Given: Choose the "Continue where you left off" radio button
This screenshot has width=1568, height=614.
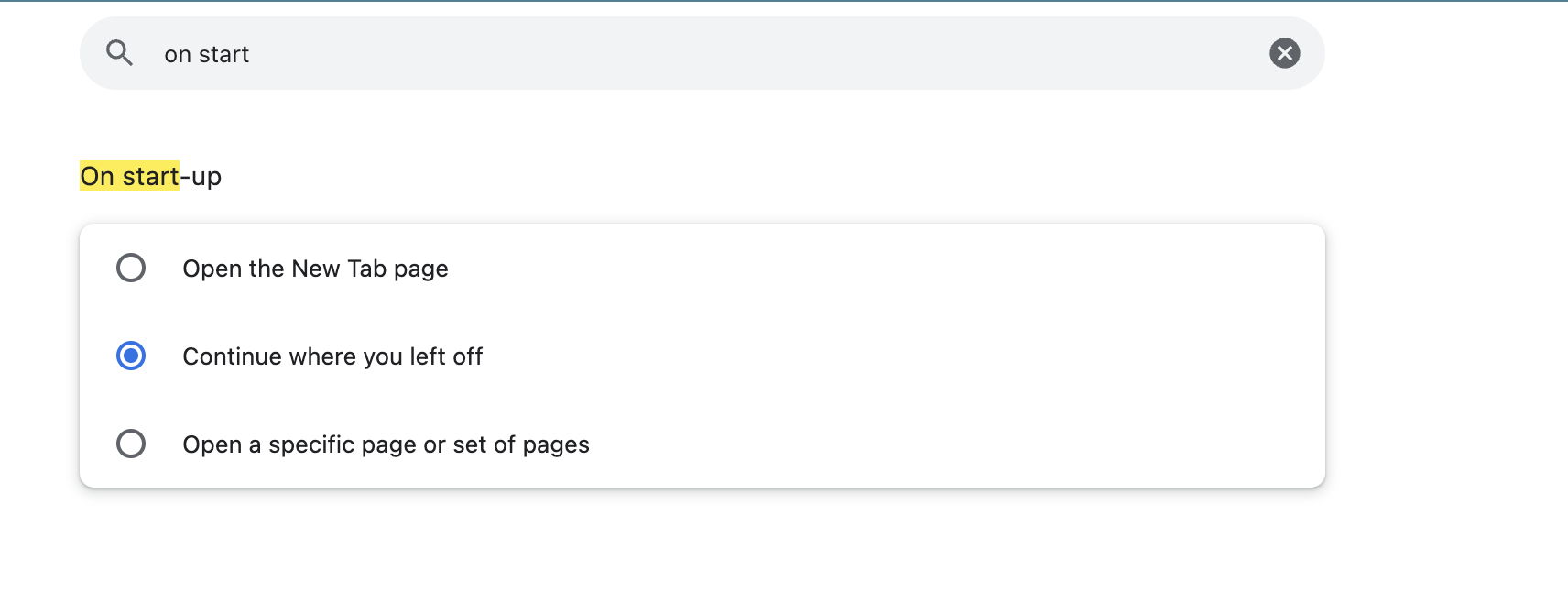Looking at the screenshot, I should 131,356.
